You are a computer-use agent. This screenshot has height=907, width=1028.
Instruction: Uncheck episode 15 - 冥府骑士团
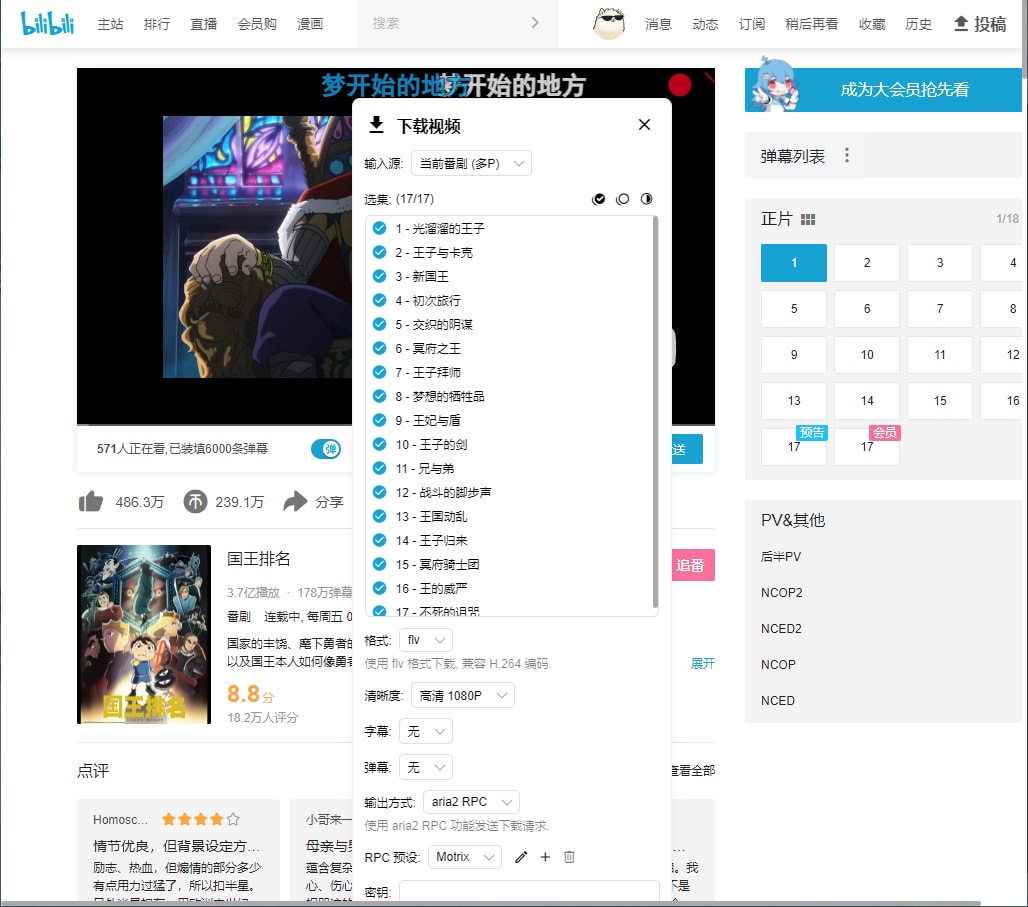click(379, 564)
